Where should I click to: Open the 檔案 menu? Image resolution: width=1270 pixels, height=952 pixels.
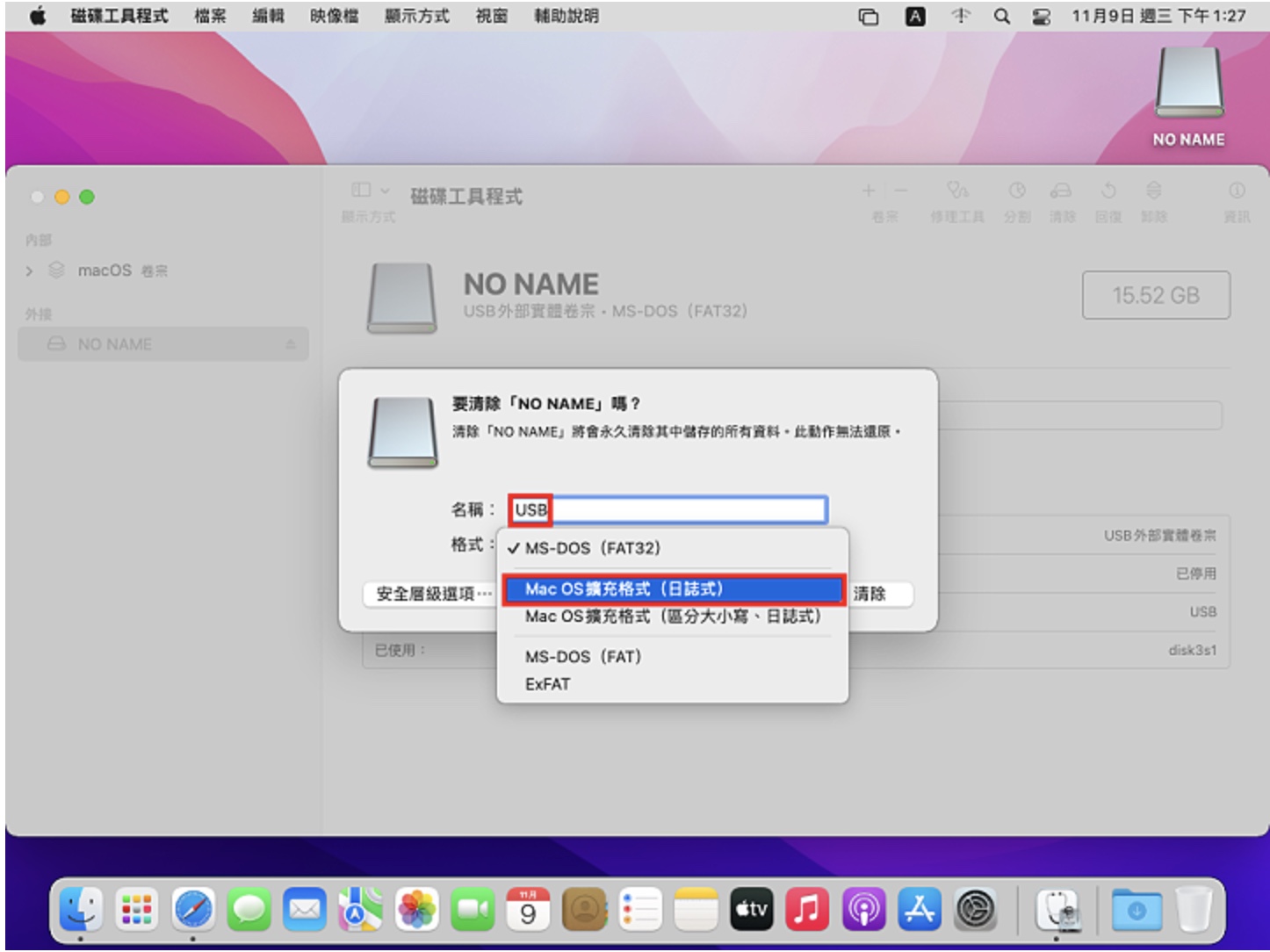210,16
